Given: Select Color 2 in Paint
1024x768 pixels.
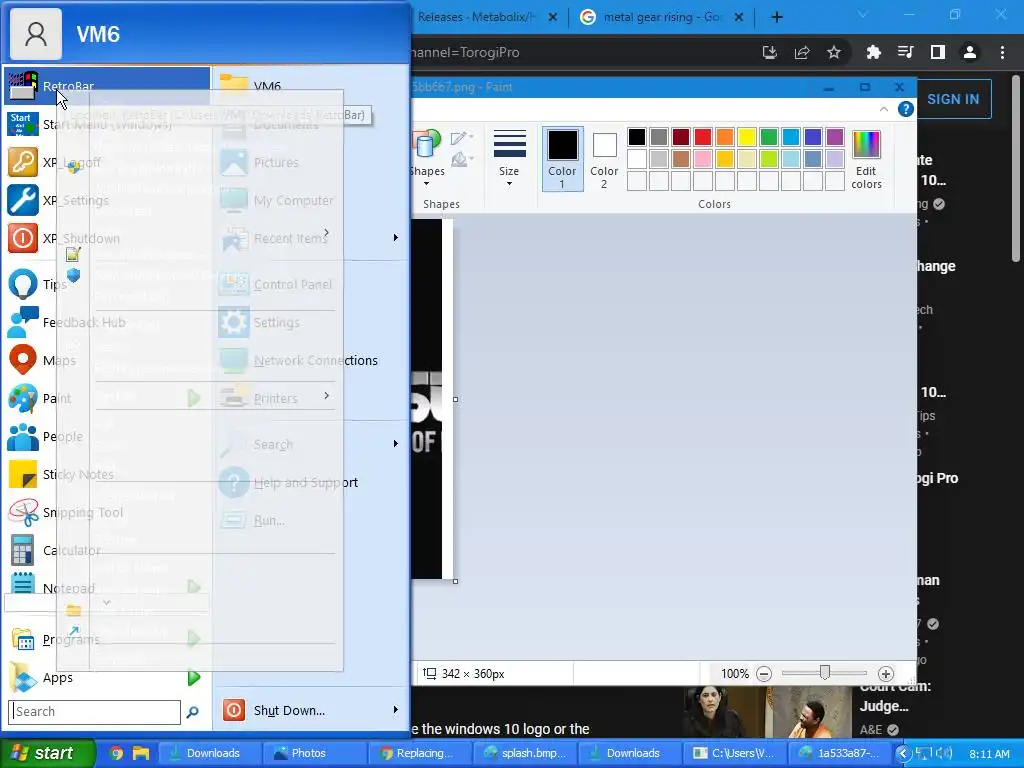Looking at the screenshot, I should pyautogui.click(x=604, y=159).
